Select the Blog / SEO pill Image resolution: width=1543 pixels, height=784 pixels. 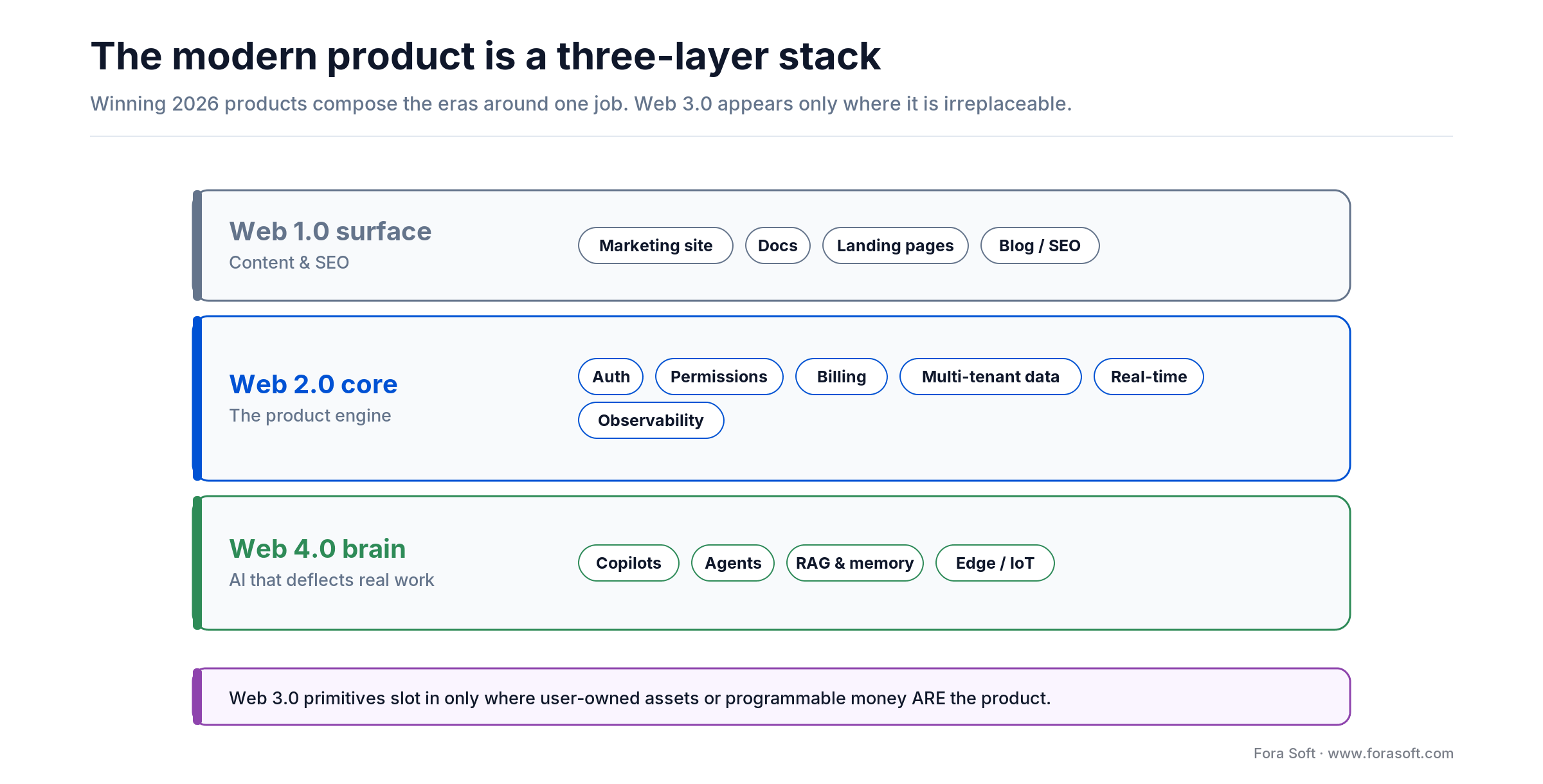tap(1040, 245)
